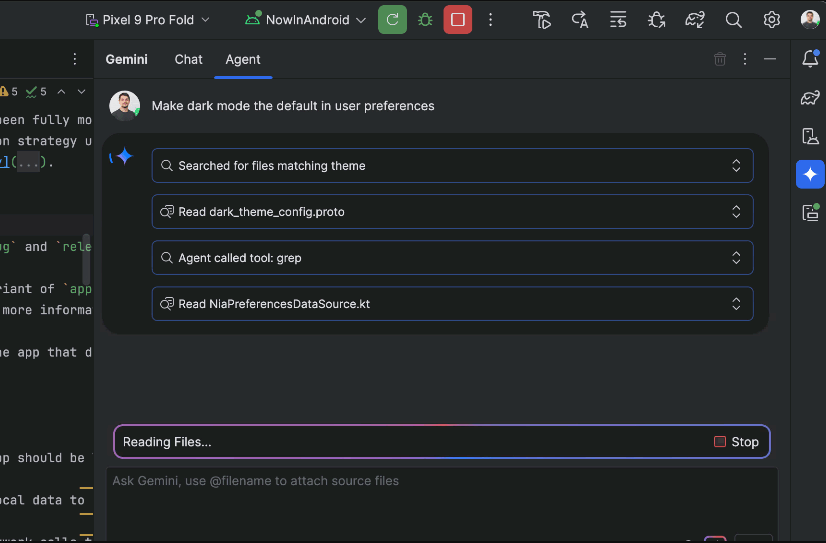Click the Sync Project with Gradle icon in the top toolbar

point(695,20)
